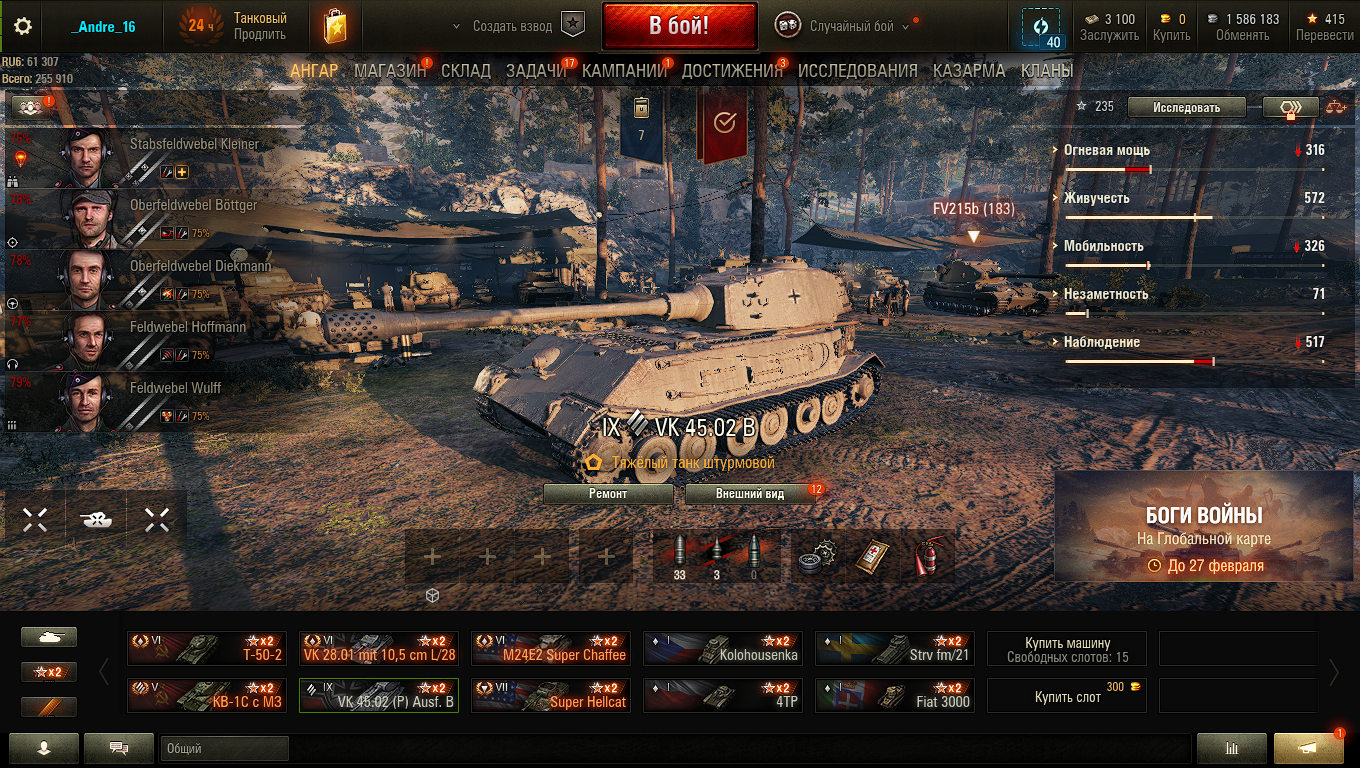Open the vehicle comparison scales icon
1360x768 pixels.
point(1336,107)
